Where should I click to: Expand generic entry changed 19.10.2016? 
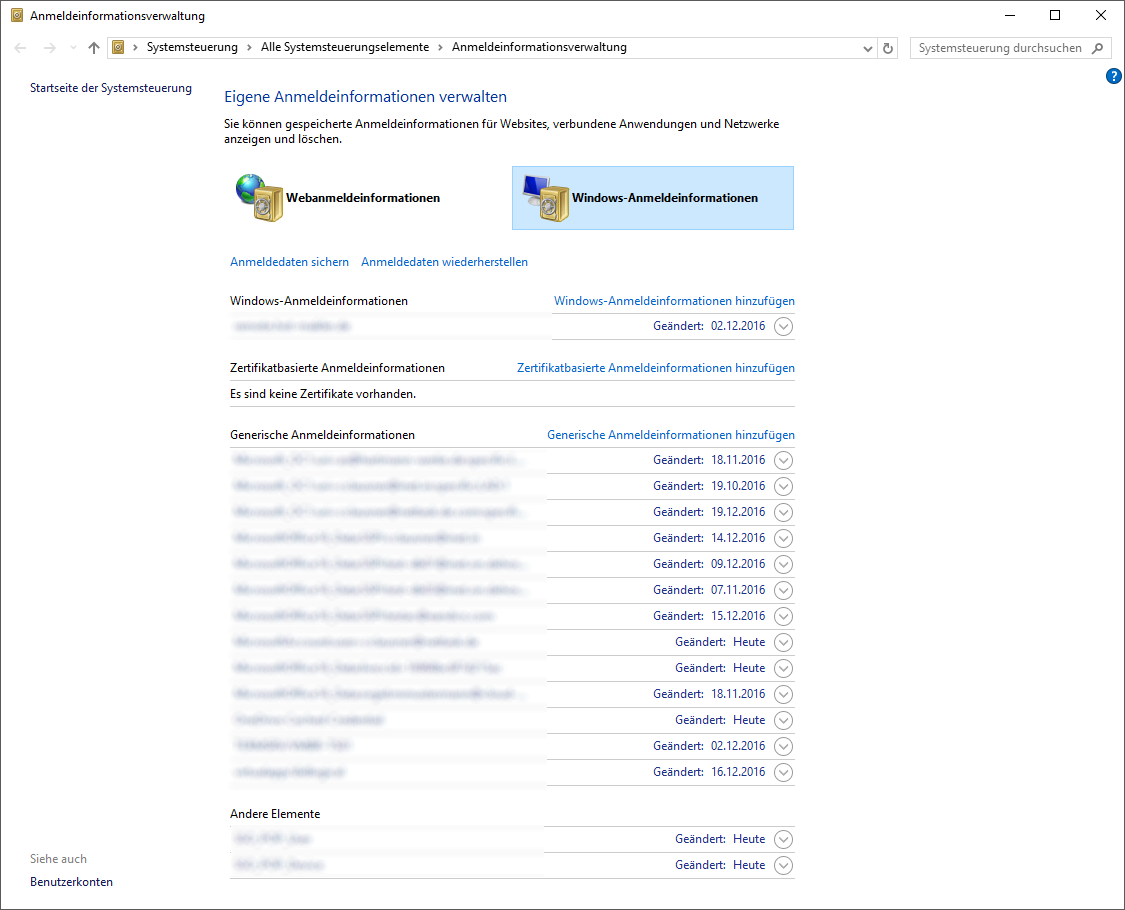[783, 487]
